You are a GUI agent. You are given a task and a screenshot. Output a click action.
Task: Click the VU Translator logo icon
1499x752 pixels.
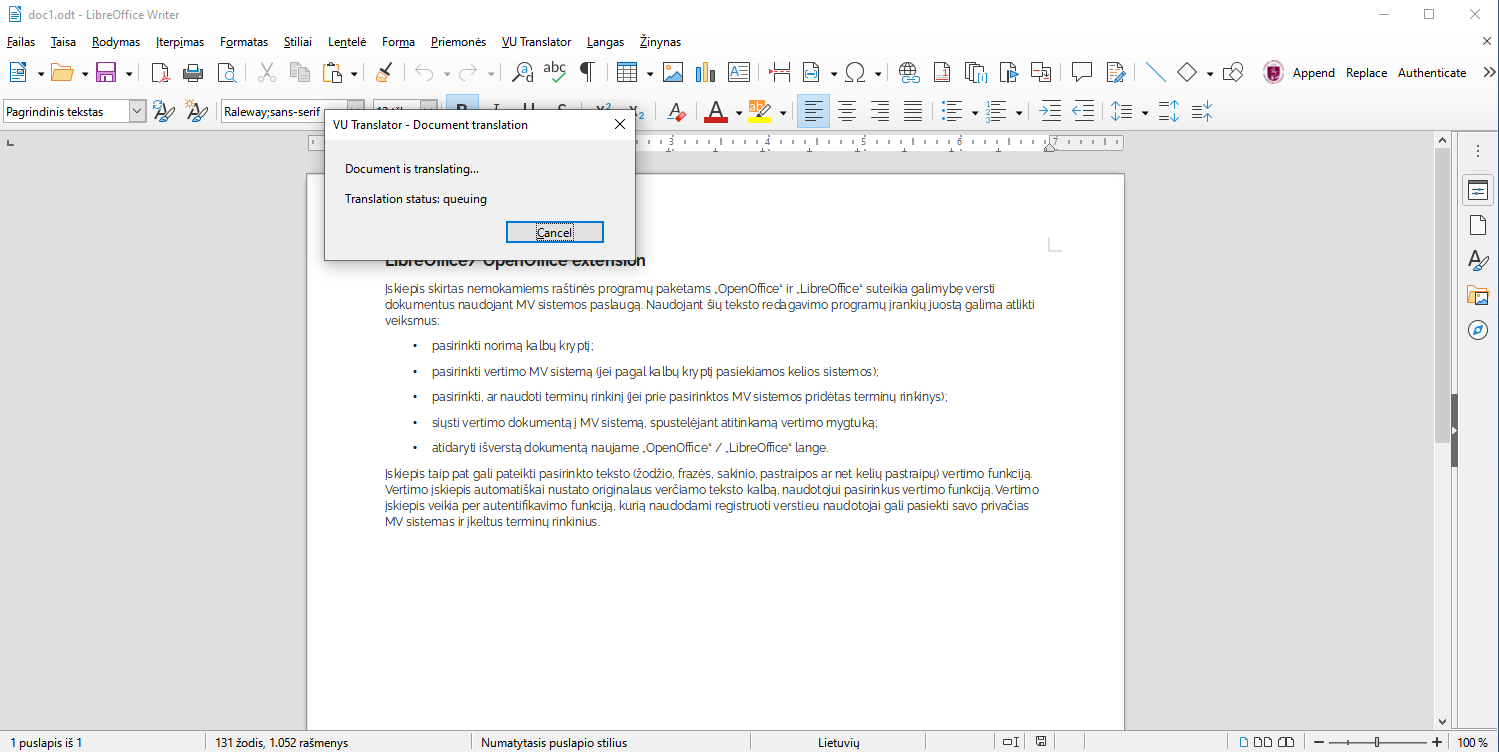pyautogui.click(x=1273, y=72)
